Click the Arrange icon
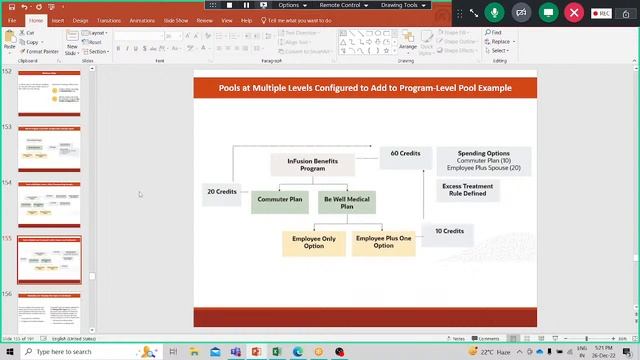This screenshot has height=360, width=640. [x=407, y=42]
